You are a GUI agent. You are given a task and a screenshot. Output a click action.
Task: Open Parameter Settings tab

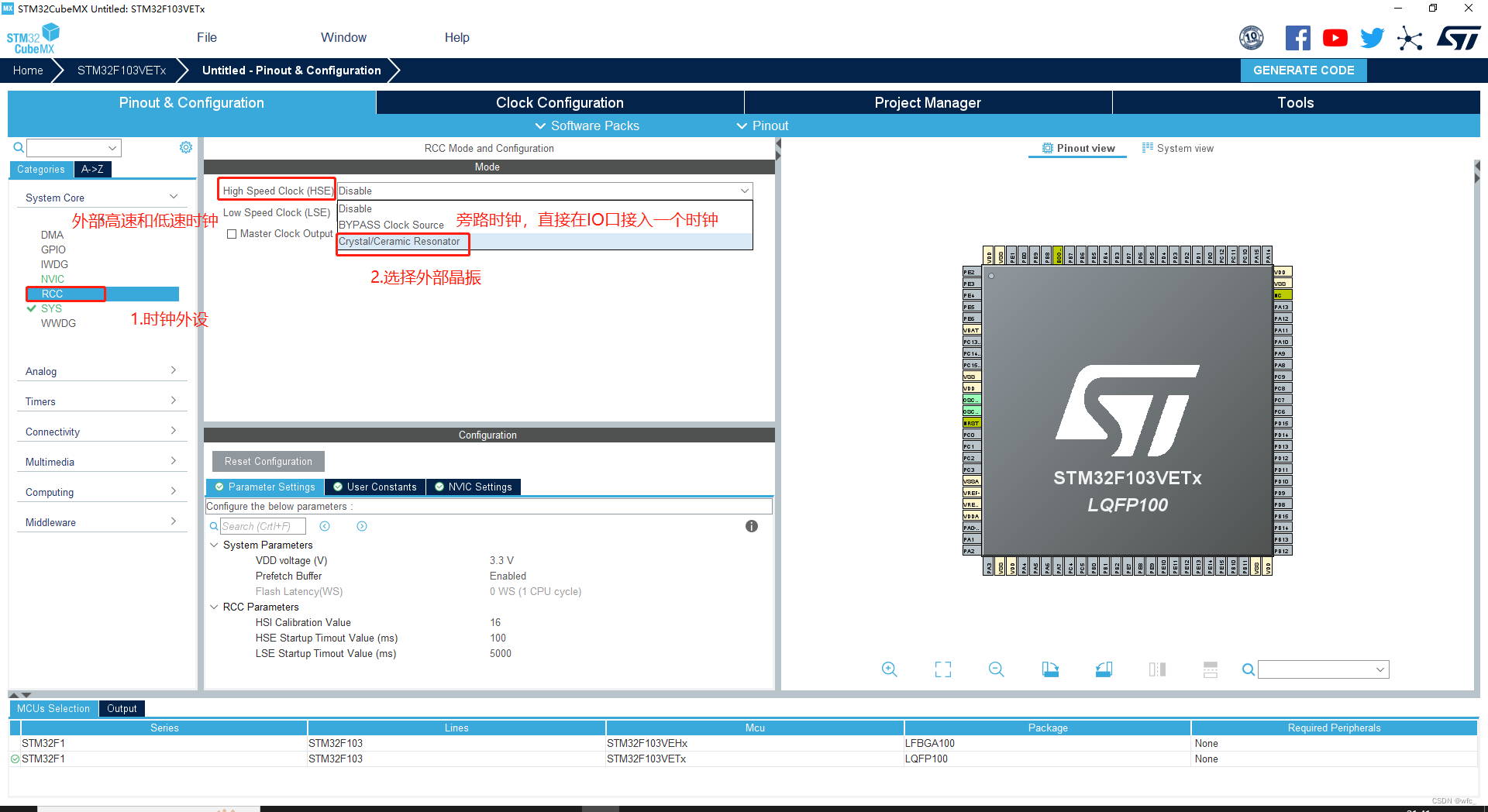(x=265, y=487)
